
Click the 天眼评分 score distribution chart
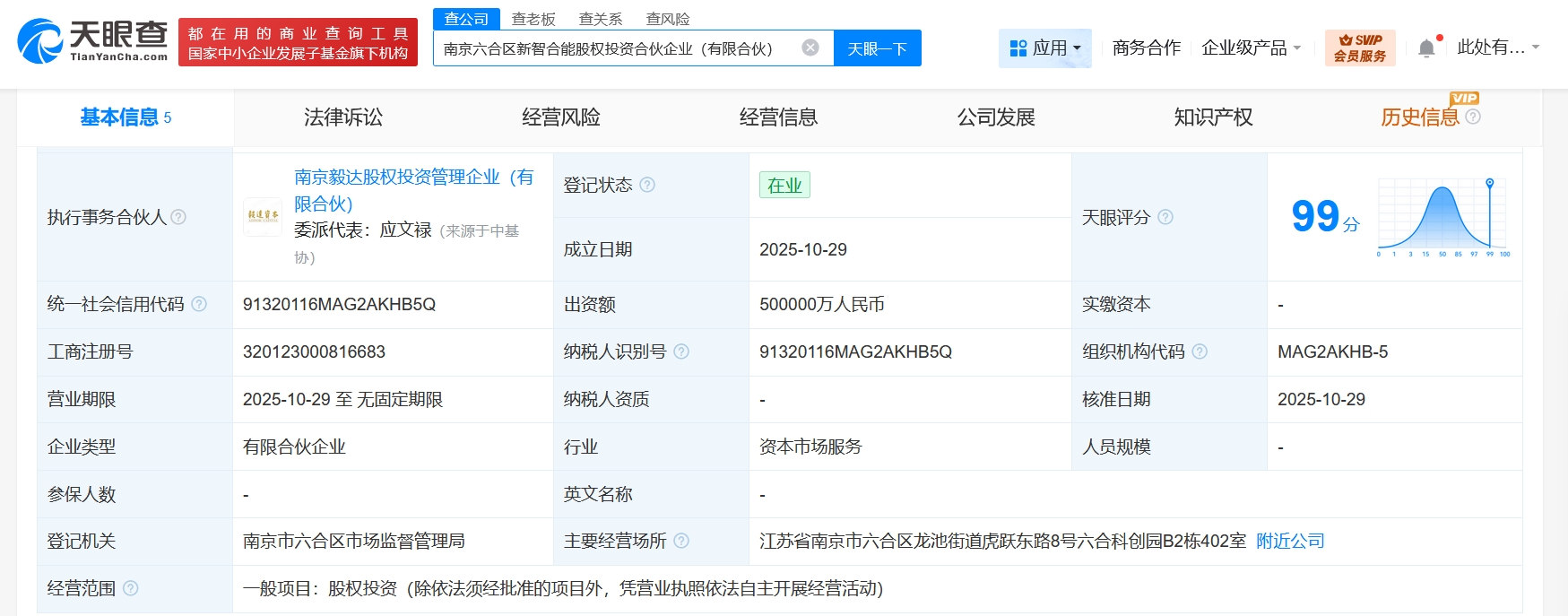(x=1443, y=217)
